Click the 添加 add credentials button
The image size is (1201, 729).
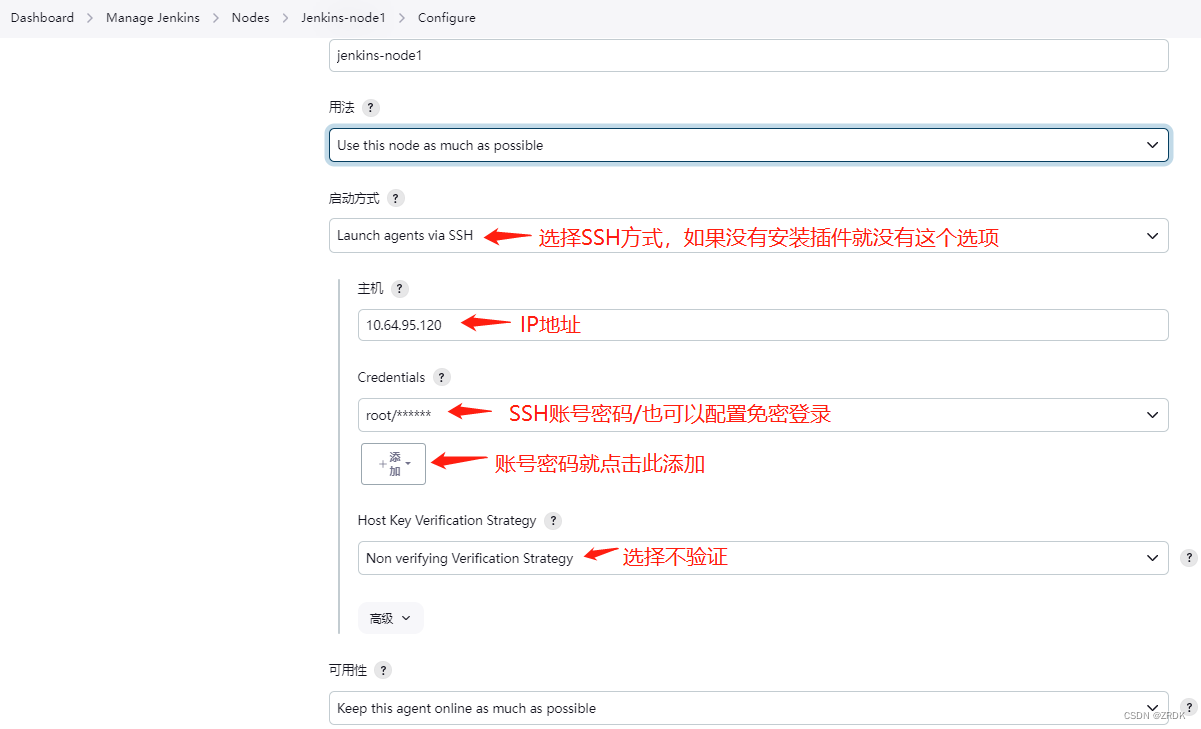(393, 464)
